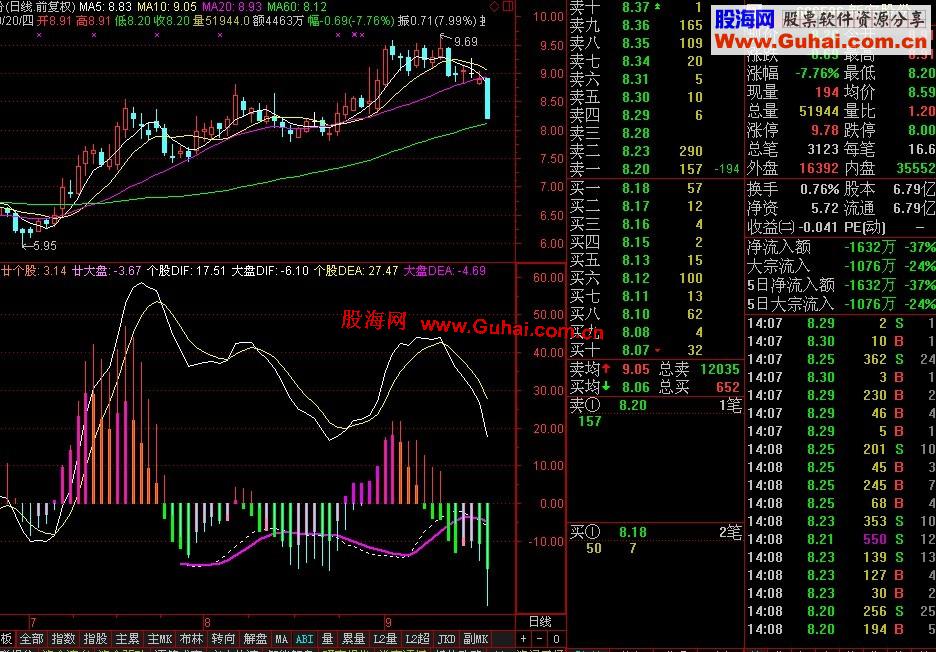
Task: Switch to the 全部 indicator tab
Action: pyautogui.click(x=32, y=639)
